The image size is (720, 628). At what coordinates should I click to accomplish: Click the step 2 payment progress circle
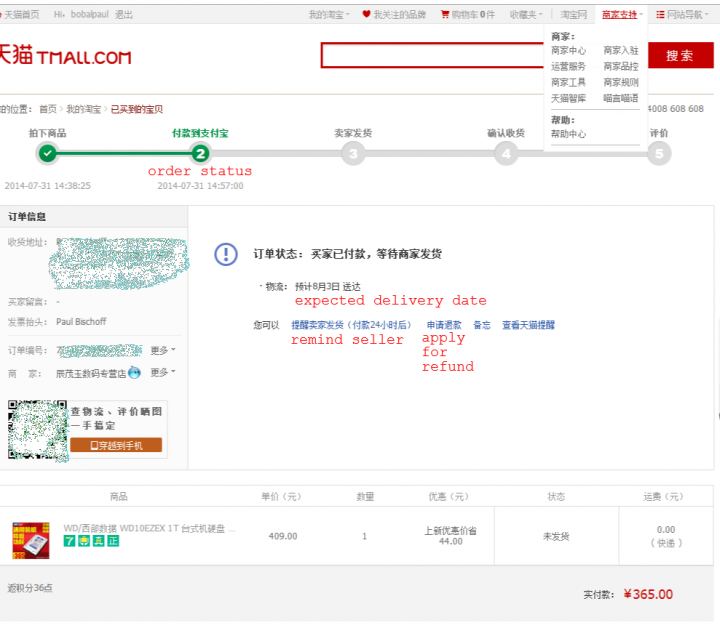tap(200, 153)
